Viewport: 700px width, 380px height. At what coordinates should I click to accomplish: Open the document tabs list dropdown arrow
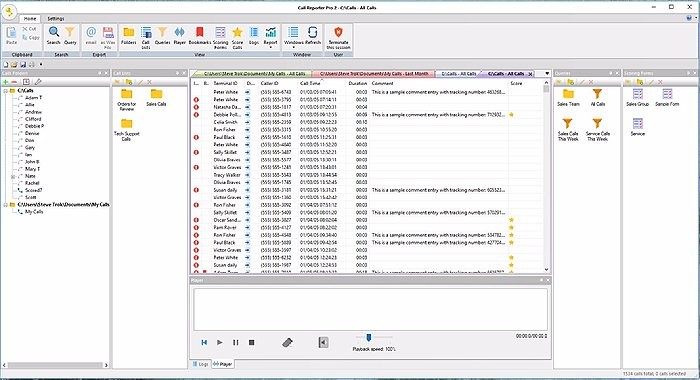[x=547, y=74]
